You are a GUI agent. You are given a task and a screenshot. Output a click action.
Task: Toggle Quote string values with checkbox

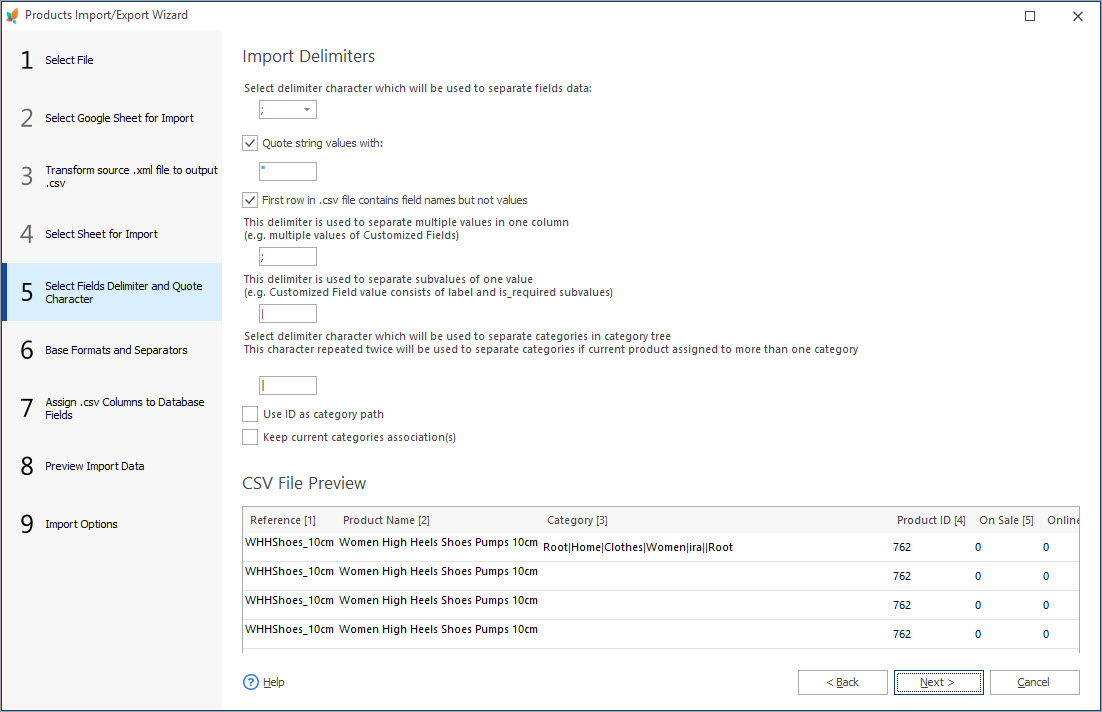pos(250,143)
